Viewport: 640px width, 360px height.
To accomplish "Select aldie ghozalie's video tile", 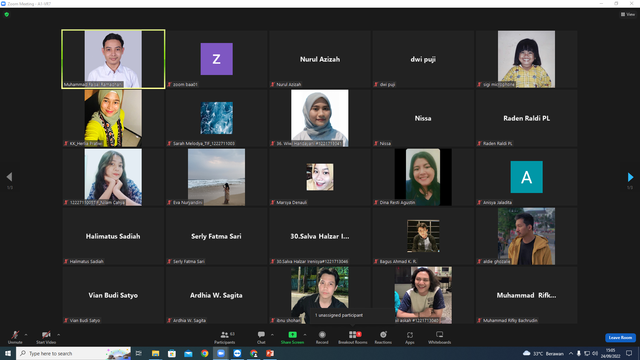I will 526,236.
